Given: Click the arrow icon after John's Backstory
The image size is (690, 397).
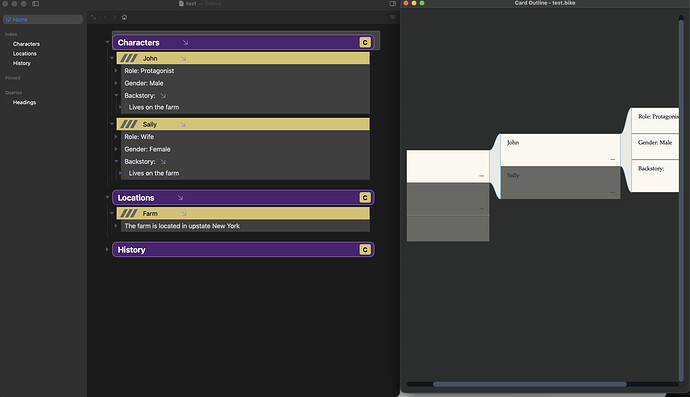Looking at the screenshot, I should pos(163,96).
